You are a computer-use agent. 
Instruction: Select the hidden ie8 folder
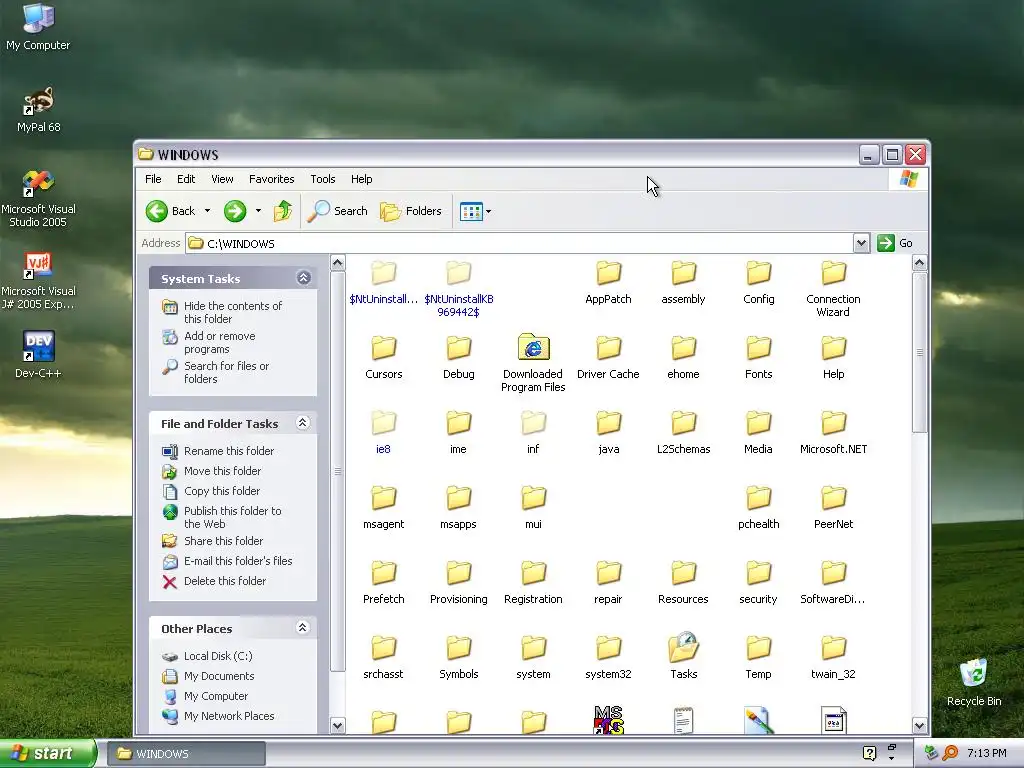coord(383,432)
